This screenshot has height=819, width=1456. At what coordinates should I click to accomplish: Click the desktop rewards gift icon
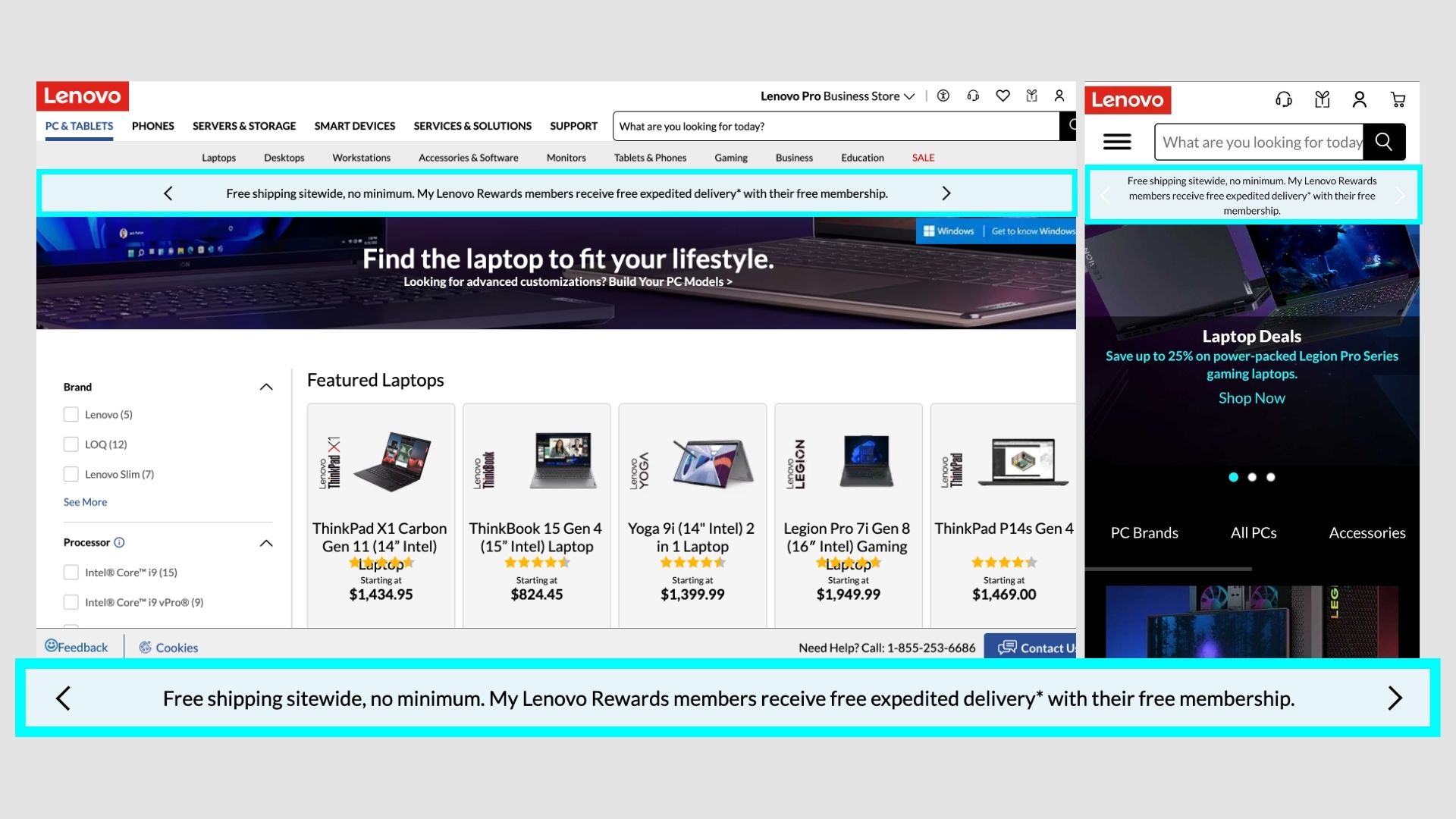[1031, 96]
